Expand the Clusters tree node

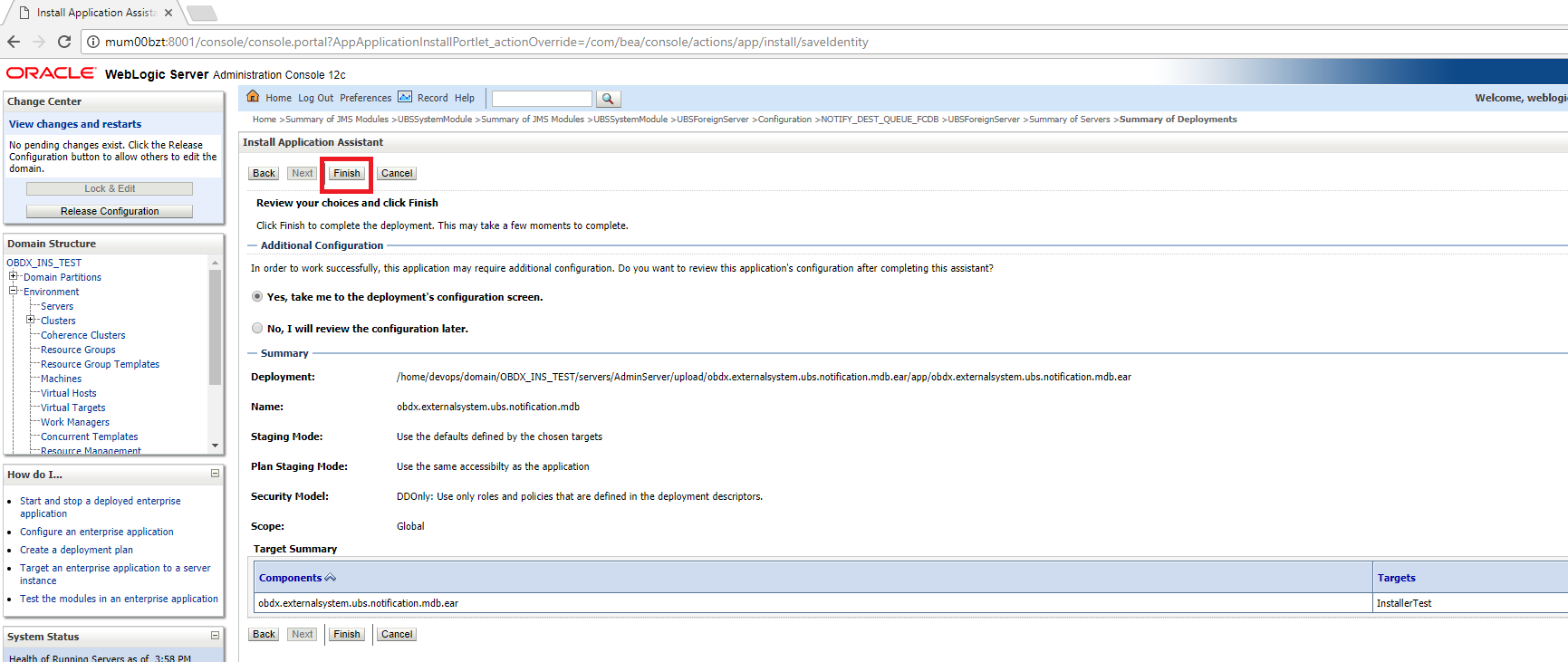click(31, 320)
